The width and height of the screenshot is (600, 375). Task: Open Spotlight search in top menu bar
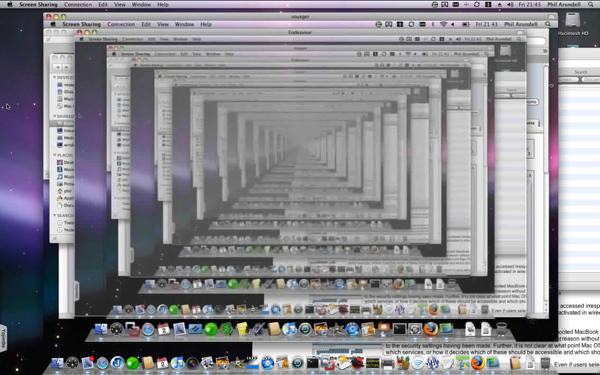click(x=591, y=4)
